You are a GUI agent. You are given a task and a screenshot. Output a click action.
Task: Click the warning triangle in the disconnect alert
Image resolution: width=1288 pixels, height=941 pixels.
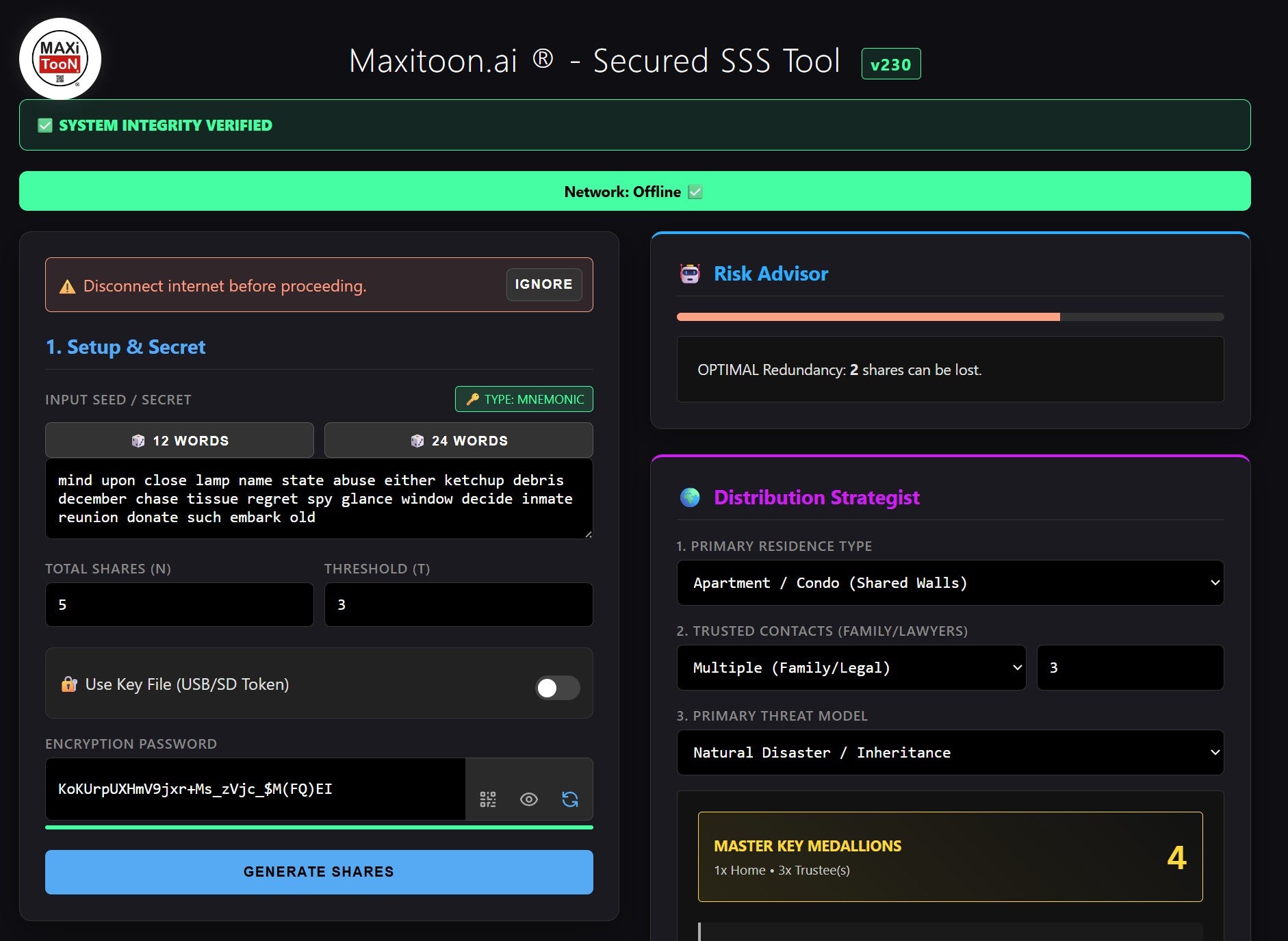(x=67, y=285)
